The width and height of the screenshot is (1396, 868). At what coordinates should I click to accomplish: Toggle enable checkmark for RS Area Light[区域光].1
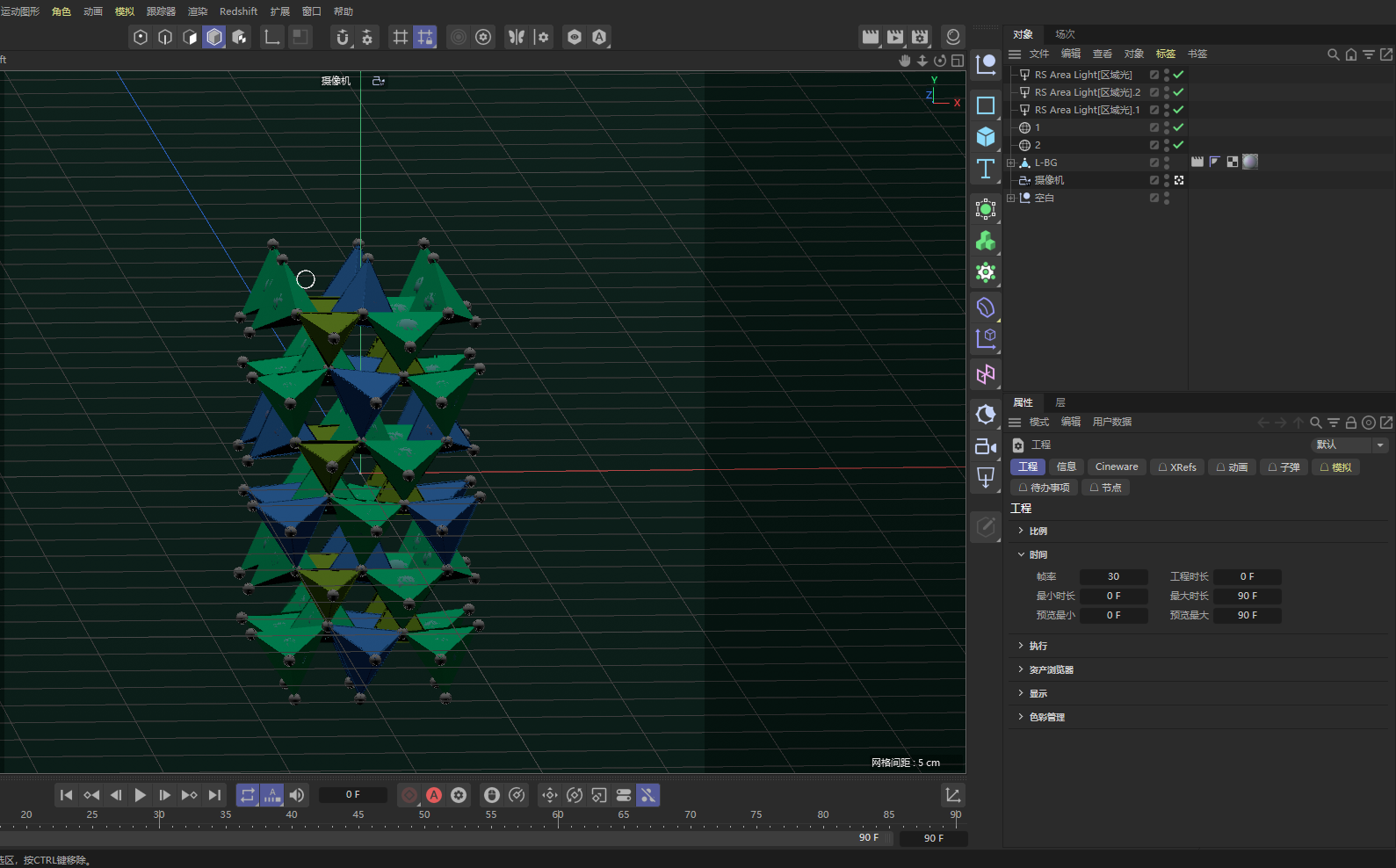coord(1179,110)
